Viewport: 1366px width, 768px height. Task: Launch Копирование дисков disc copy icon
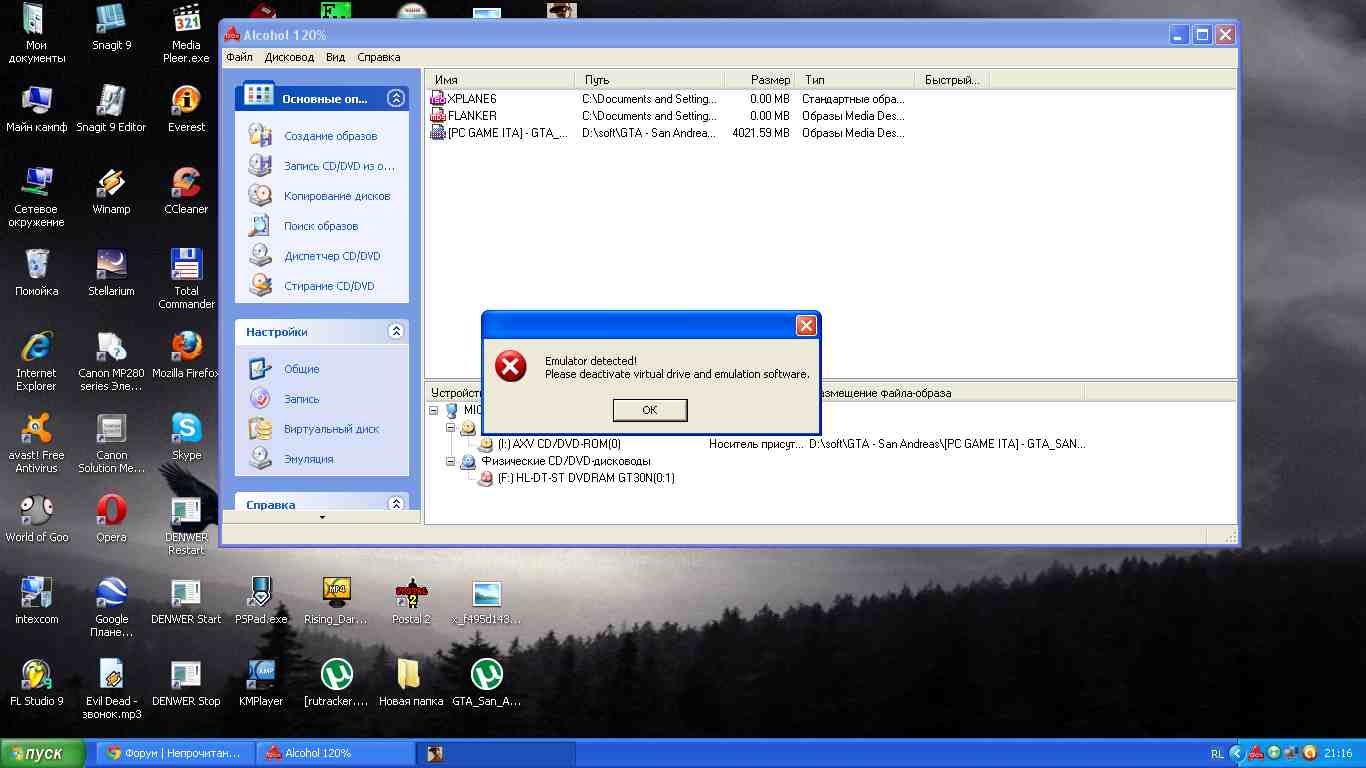click(x=260, y=196)
